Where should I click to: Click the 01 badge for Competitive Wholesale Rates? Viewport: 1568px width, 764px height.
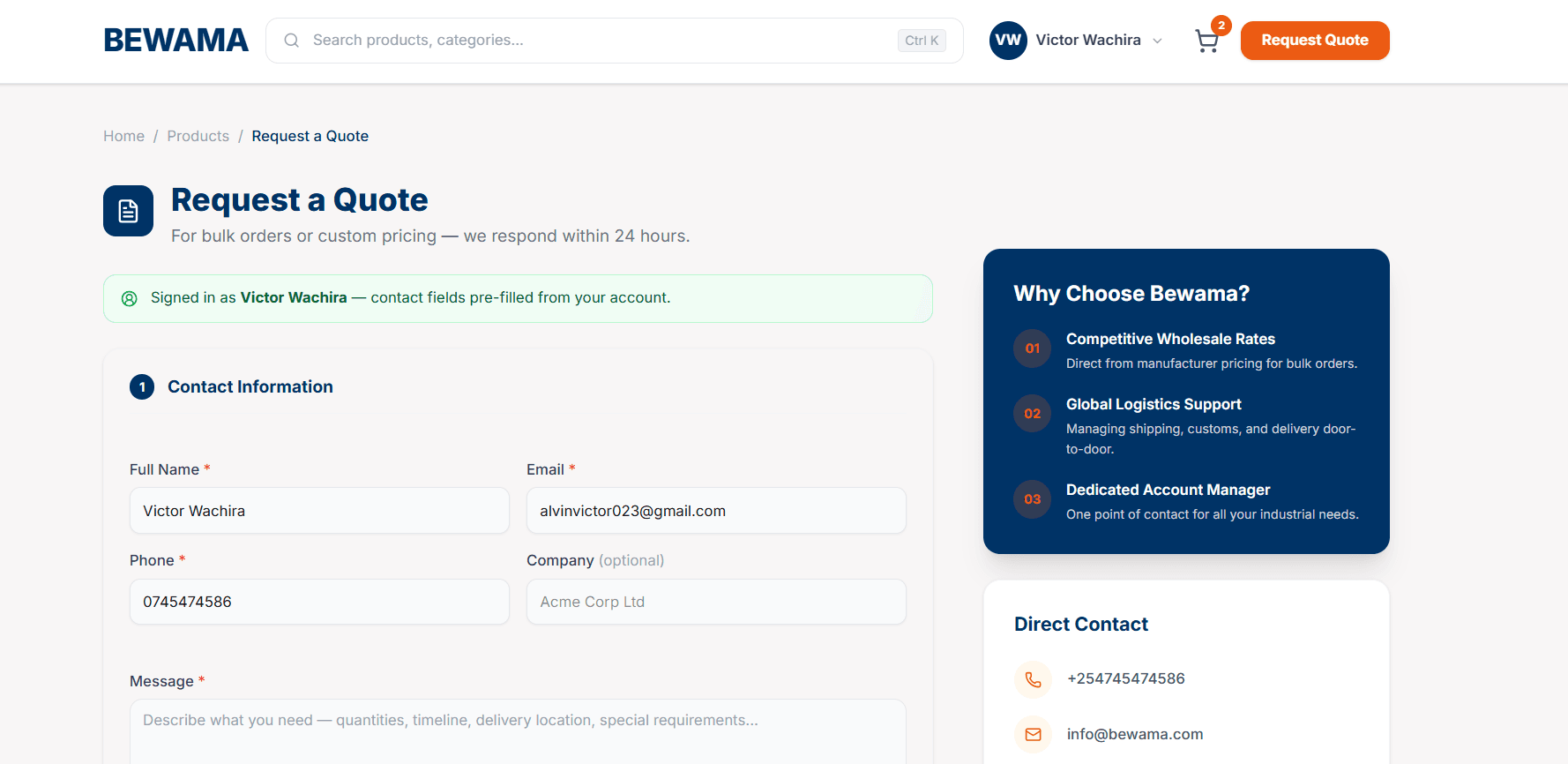click(1032, 348)
